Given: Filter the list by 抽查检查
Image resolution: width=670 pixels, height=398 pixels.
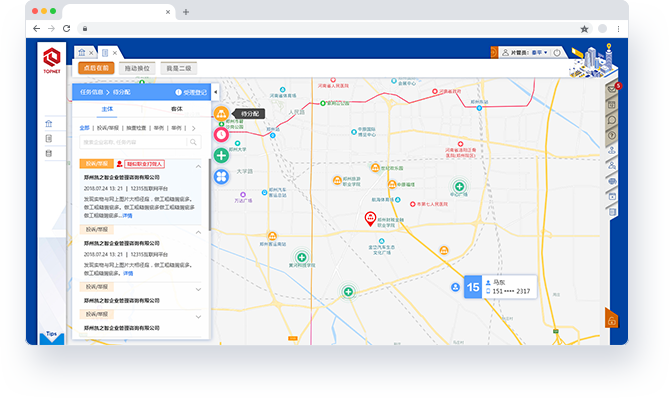Looking at the screenshot, I should click(136, 128).
